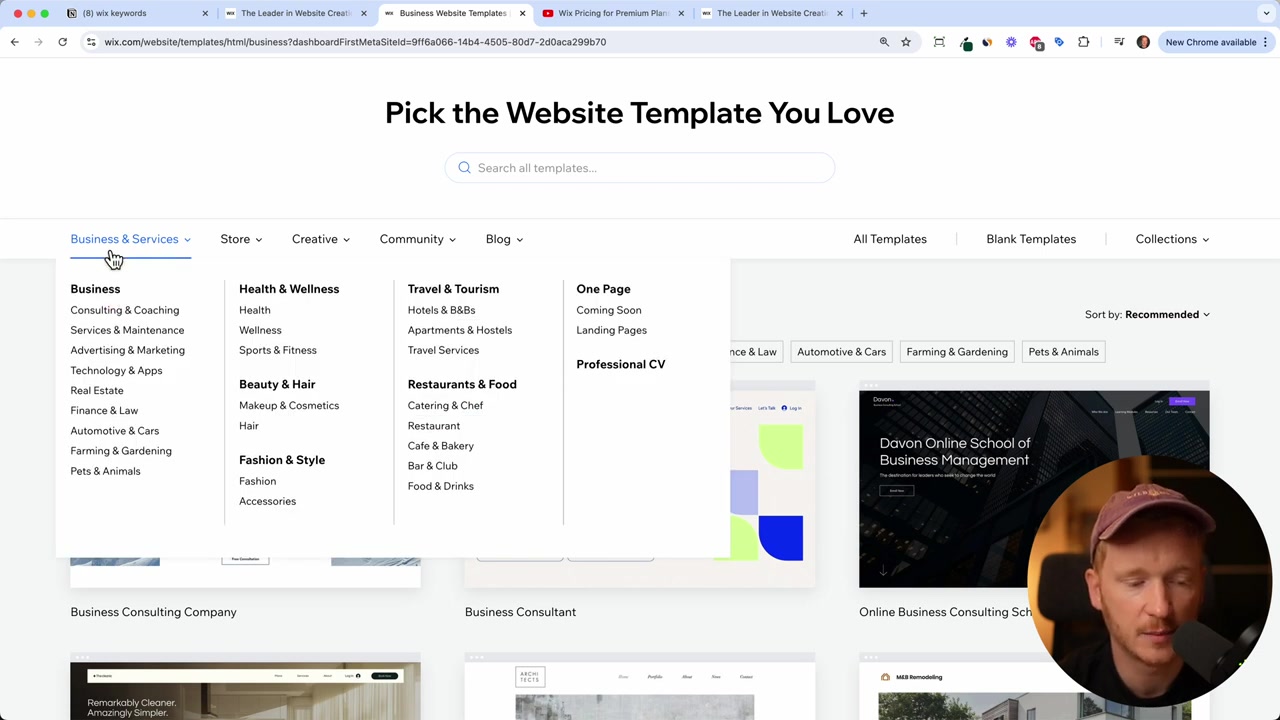Click the search magnifier icon in template search
Image resolution: width=1280 pixels, height=720 pixels.
464,168
